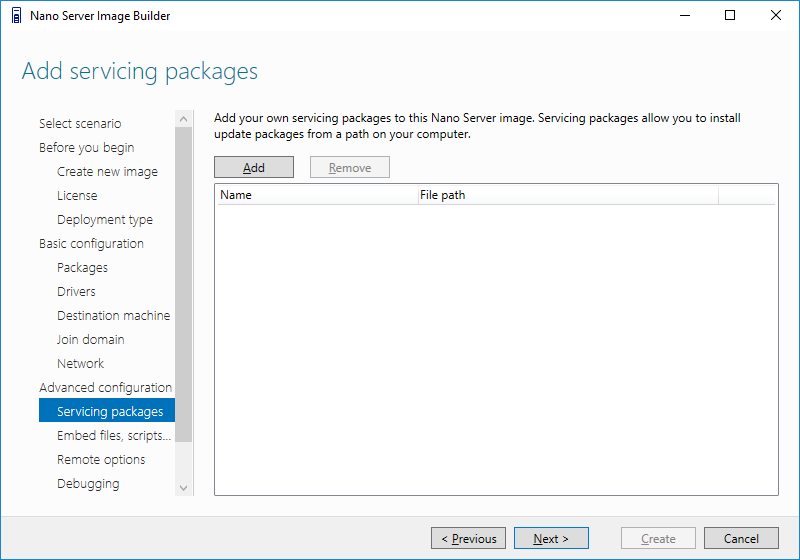Close the Nano Server Image Builder window

coord(776,15)
